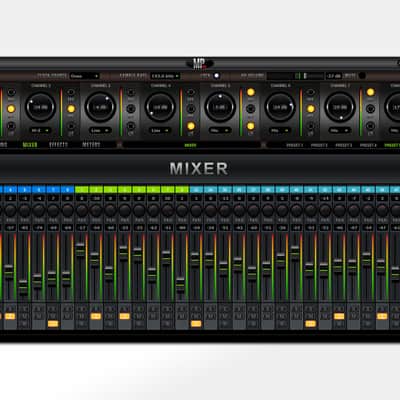This screenshot has height=400, width=400.
Task: Click Channel 6 upper round button
Action: tap(310, 92)
